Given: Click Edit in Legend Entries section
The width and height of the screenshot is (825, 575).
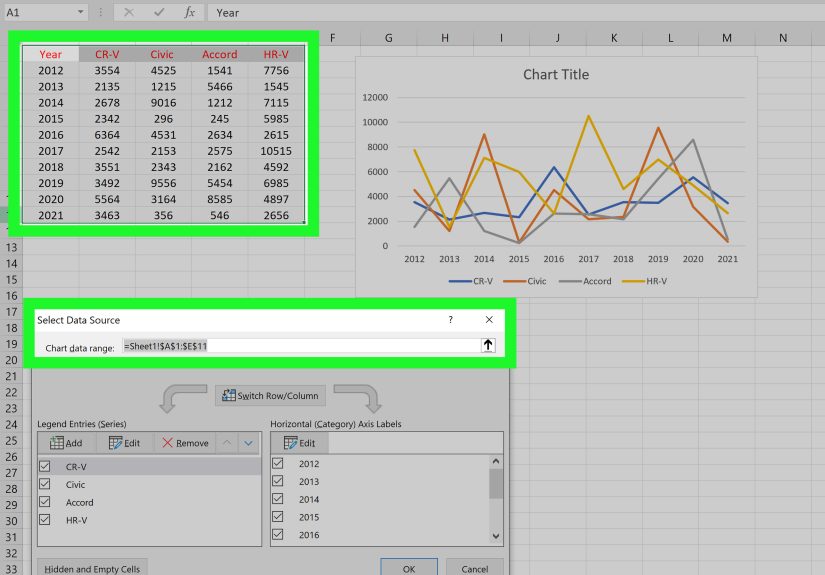Looking at the screenshot, I should click(124, 443).
